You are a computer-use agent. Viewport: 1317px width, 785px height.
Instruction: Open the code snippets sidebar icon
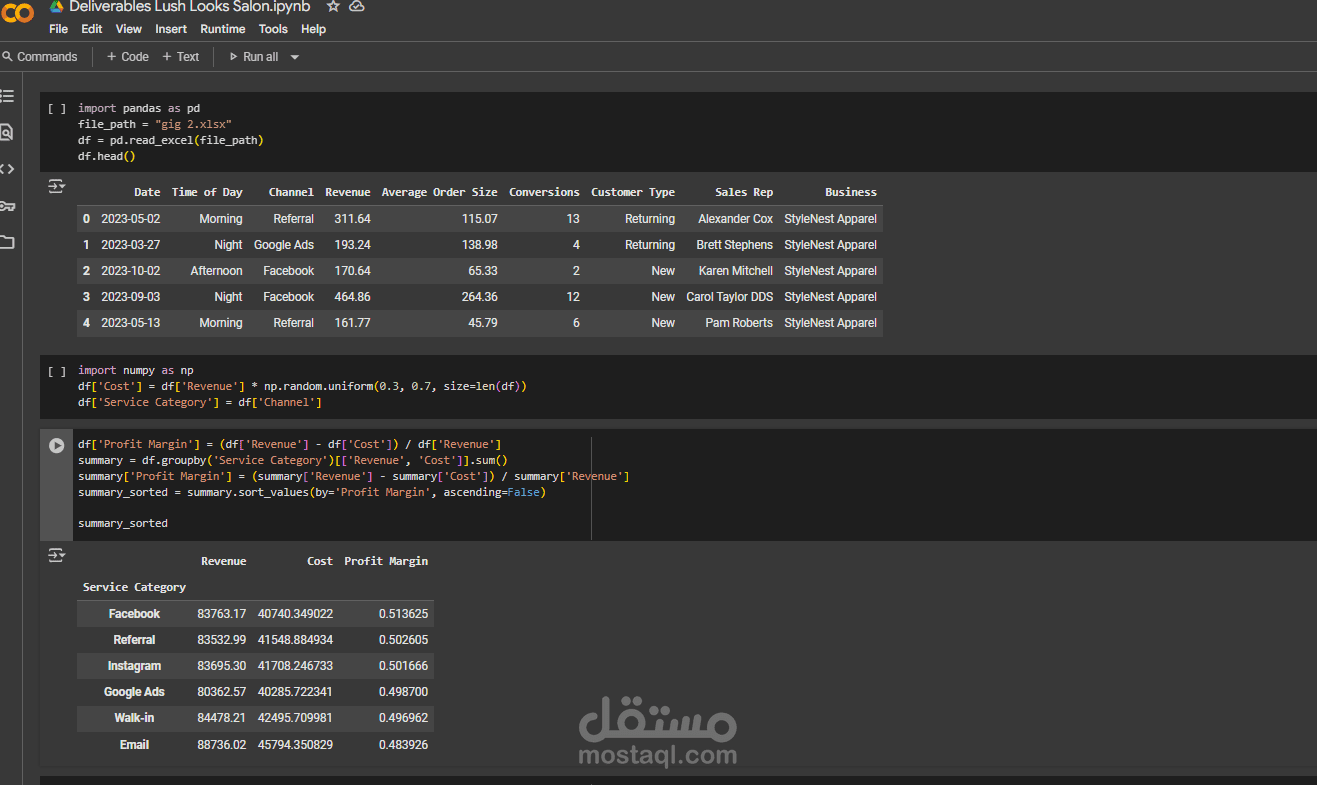click(x=7, y=169)
